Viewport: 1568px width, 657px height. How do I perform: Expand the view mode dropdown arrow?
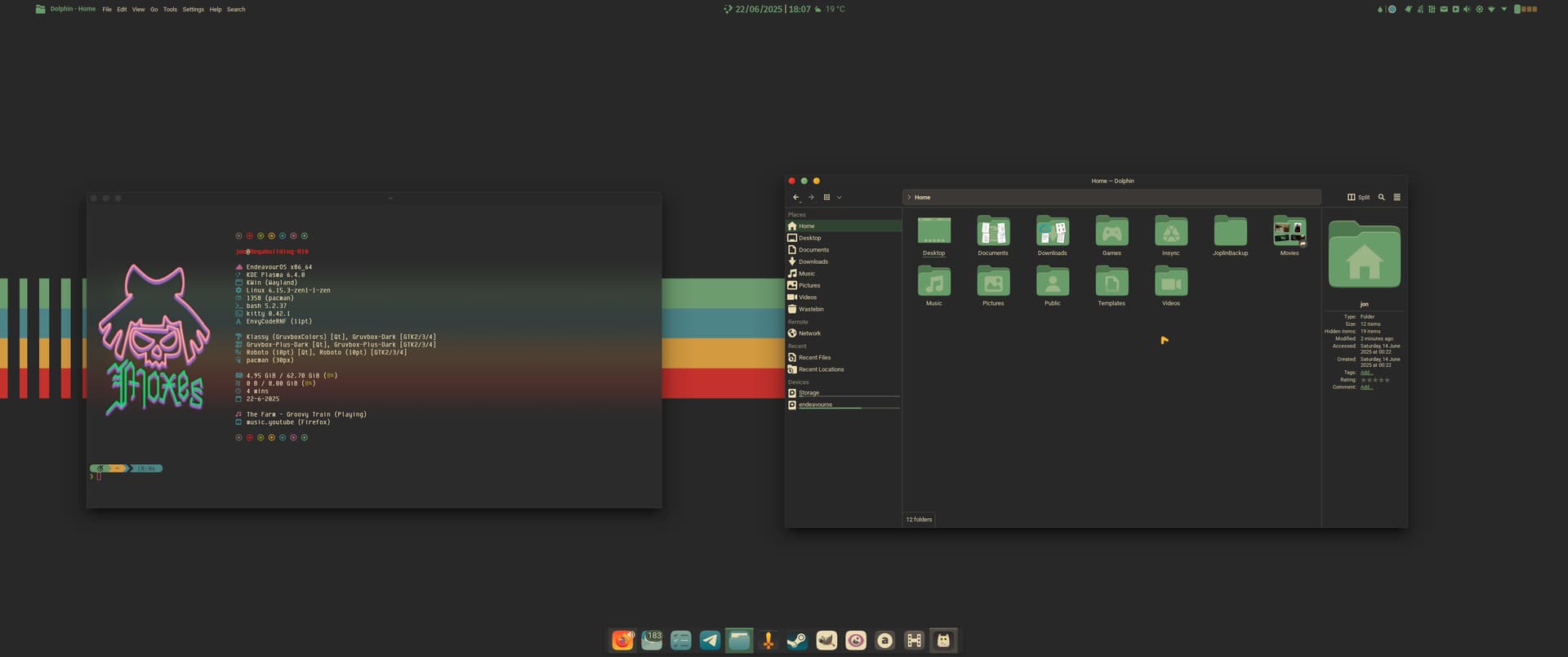coord(839,197)
